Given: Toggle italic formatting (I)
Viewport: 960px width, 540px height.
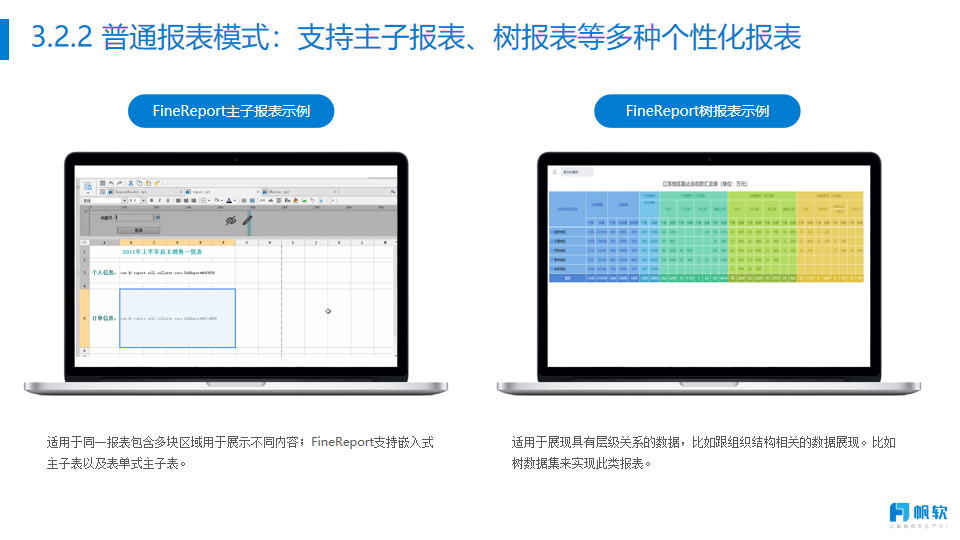Looking at the screenshot, I should pos(160,200).
